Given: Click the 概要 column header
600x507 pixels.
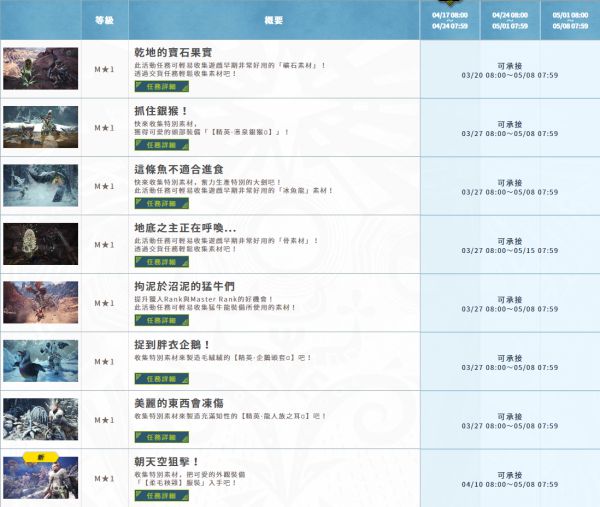Looking at the screenshot, I should 274,20.
